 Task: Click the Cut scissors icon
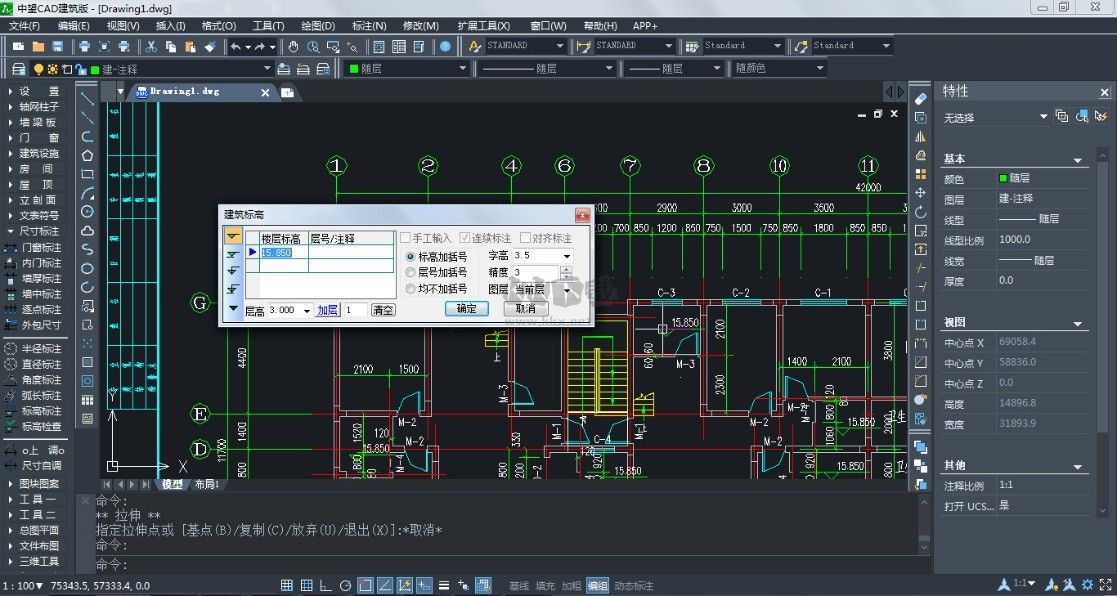pyautogui.click(x=151, y=46)
